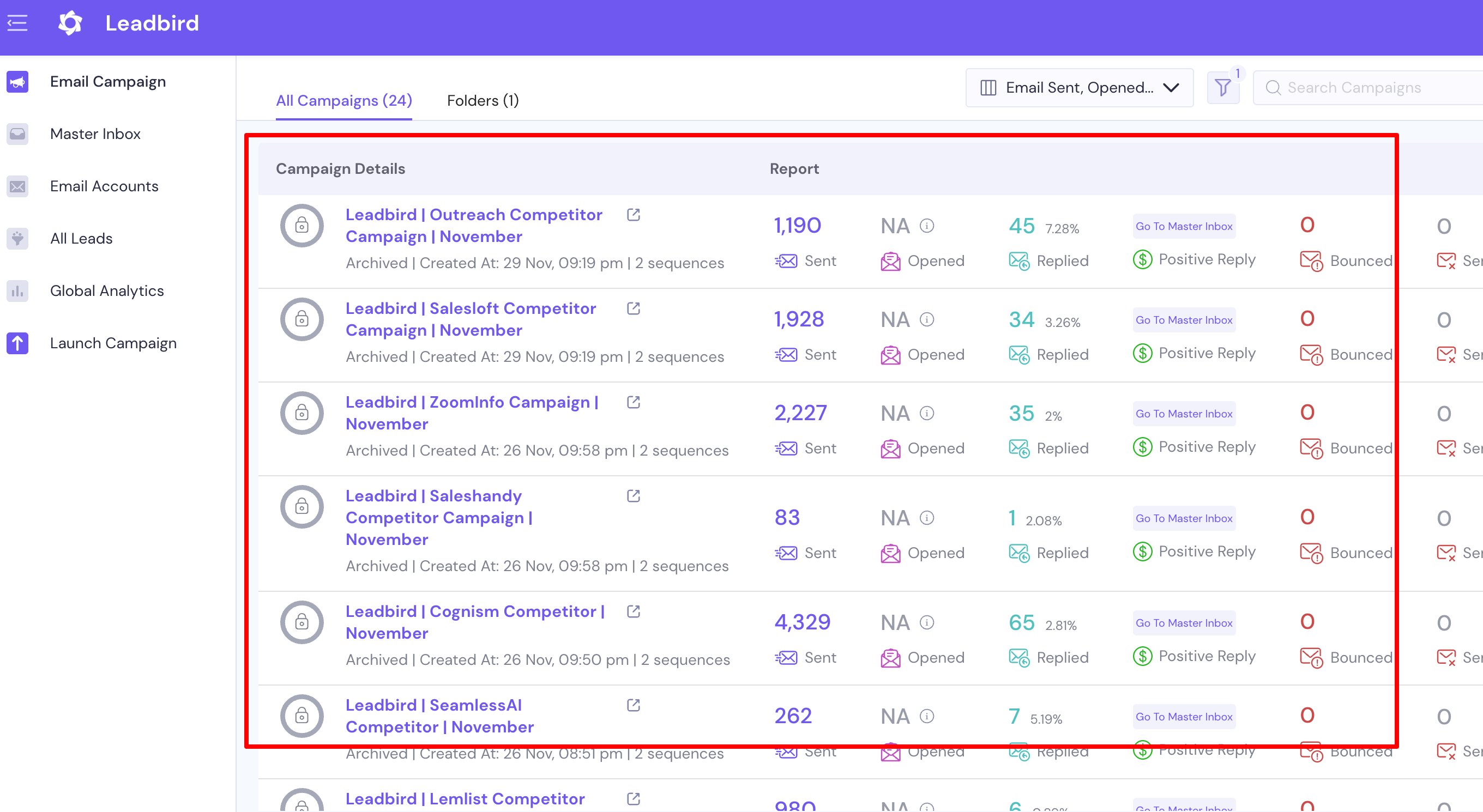Collapse the sidebar with hamburger menu icon

point(17,23)
